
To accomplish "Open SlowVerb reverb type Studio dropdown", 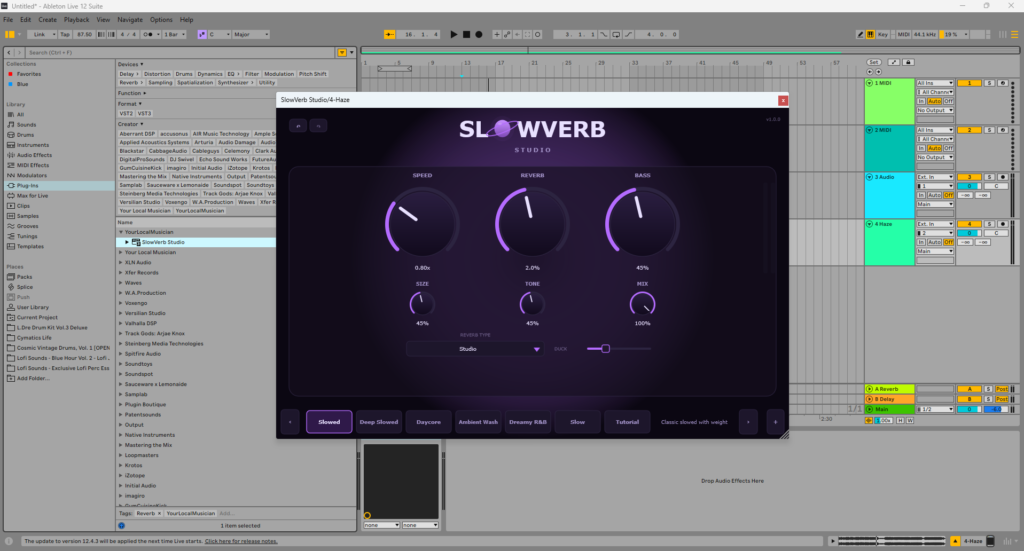I will coord(474,349).
